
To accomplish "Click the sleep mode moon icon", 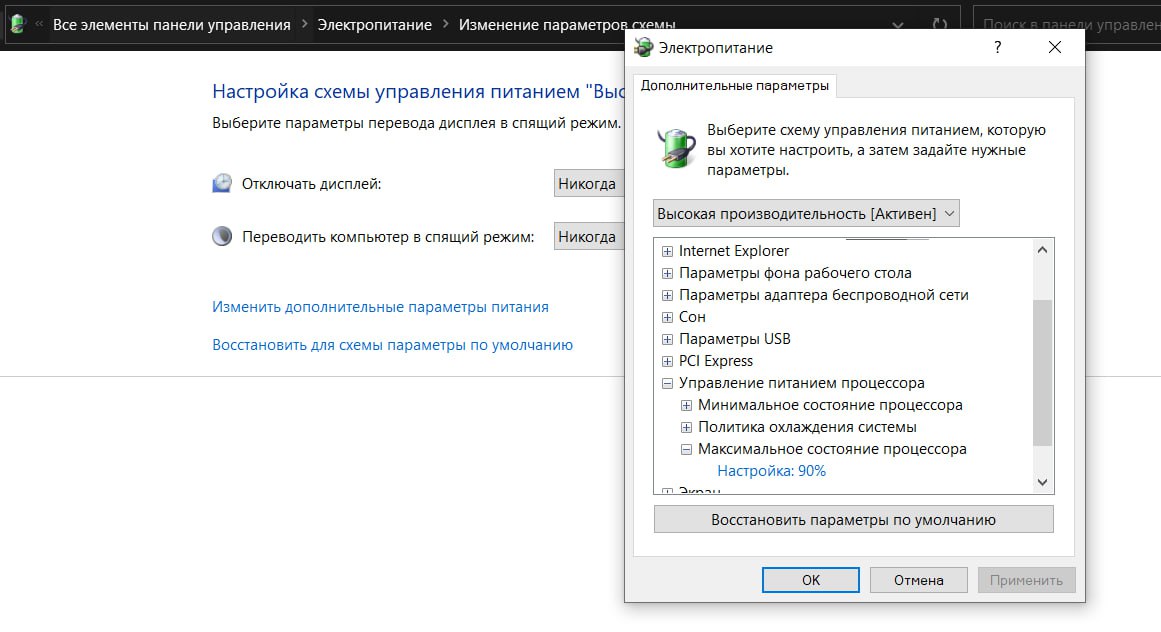I will click(x=222, y=237).
